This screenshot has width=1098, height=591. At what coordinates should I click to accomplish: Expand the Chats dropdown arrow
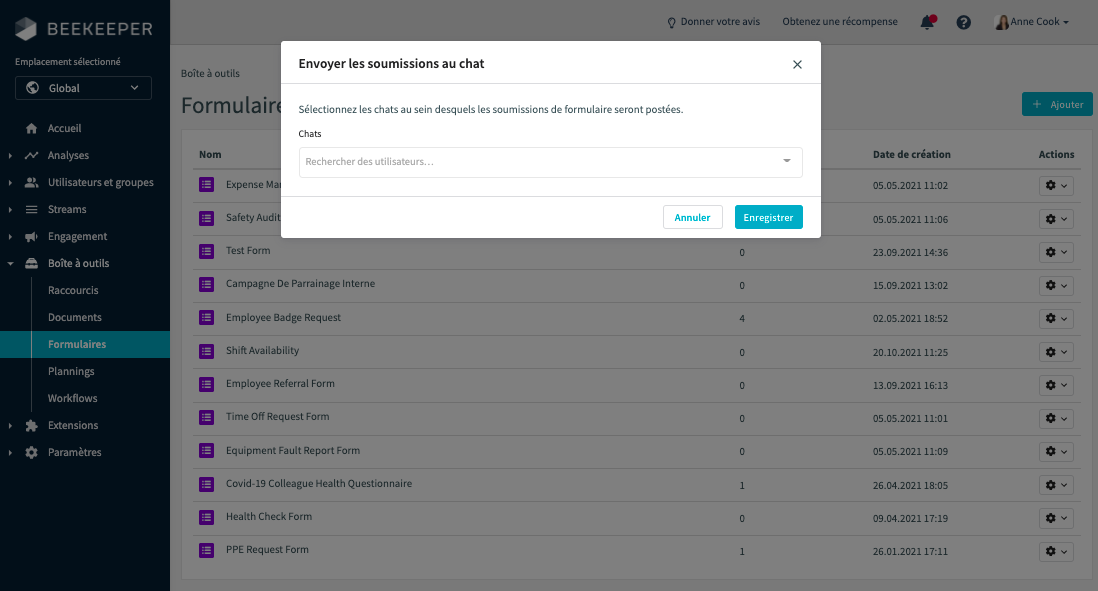[x=786, y=161]
